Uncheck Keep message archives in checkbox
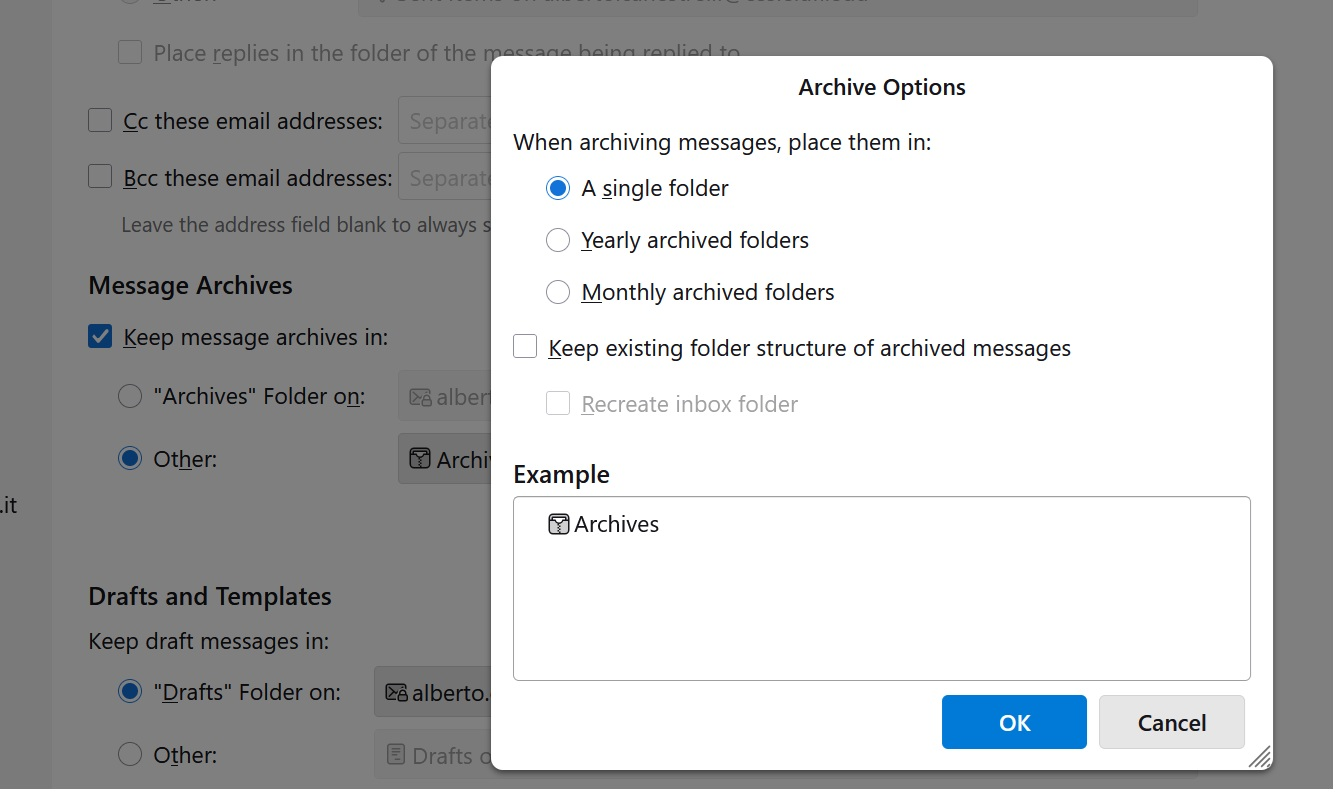Viewport: 1342px width, 809px height. [100, 337]
